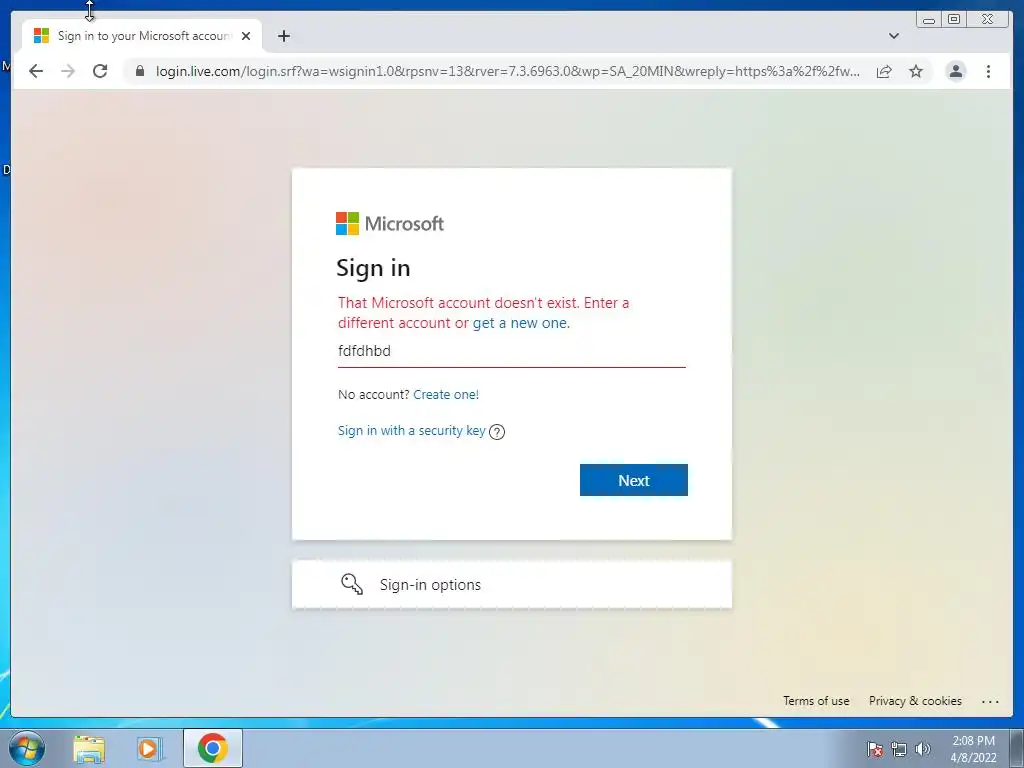Open the Terms of use link
The image size is (1024, 768).
click(x=816, y=701)
